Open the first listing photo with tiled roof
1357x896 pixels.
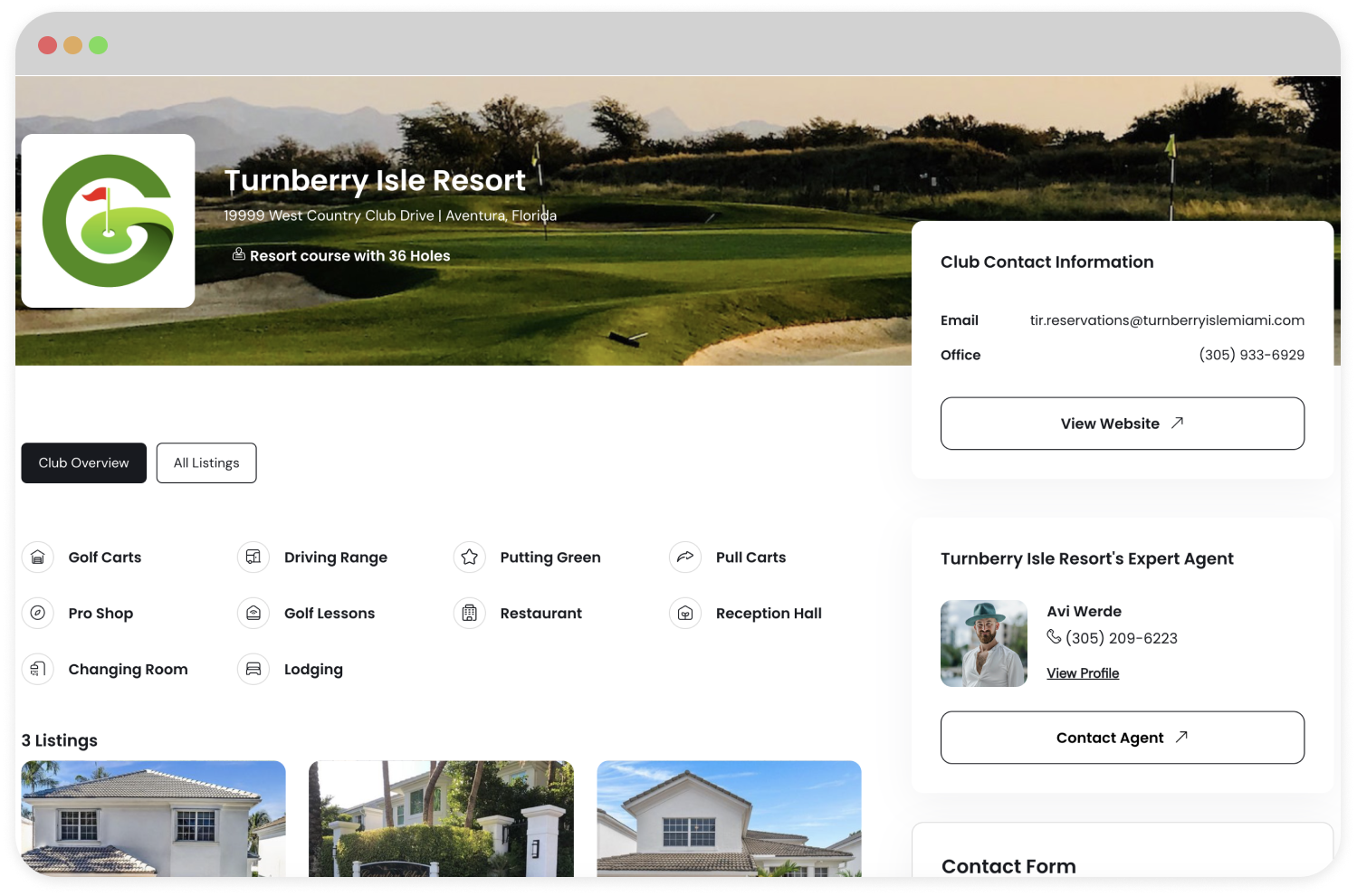pos(153,819)
